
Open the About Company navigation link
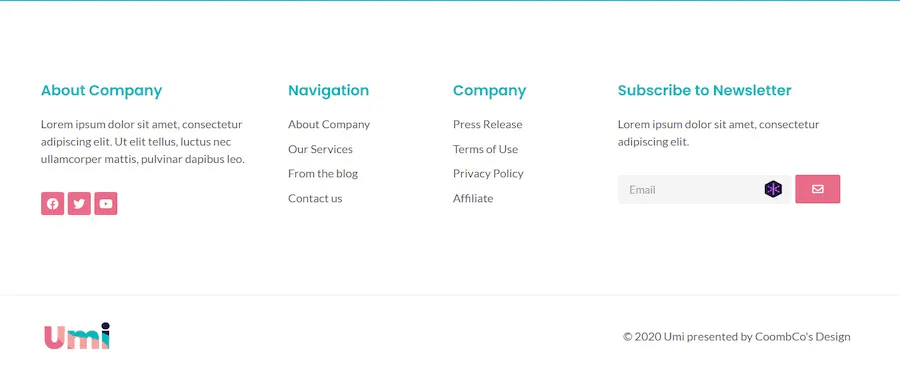click(x=329, y=125)
